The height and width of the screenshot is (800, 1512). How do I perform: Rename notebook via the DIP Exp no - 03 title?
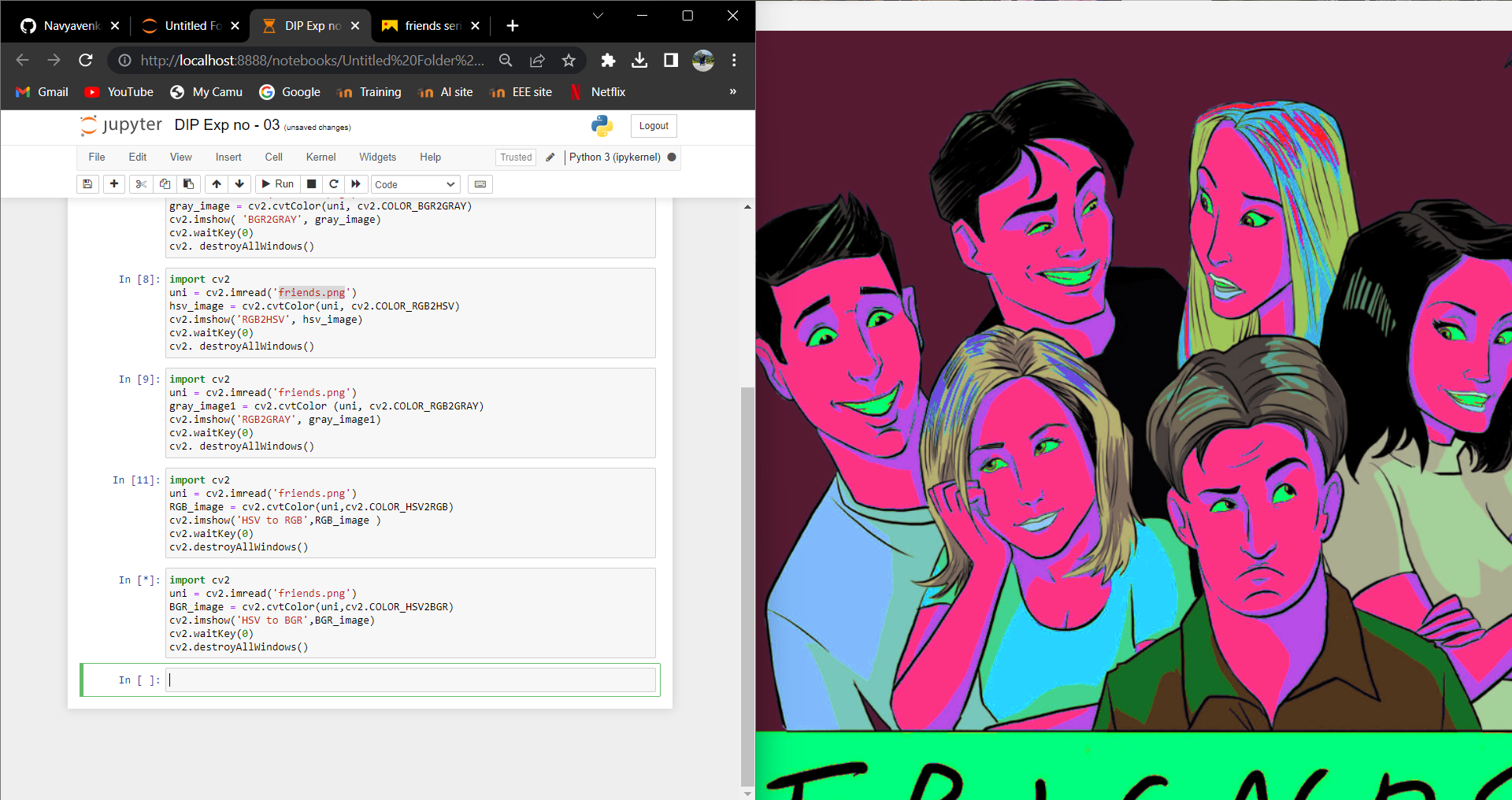click(227, 125)
